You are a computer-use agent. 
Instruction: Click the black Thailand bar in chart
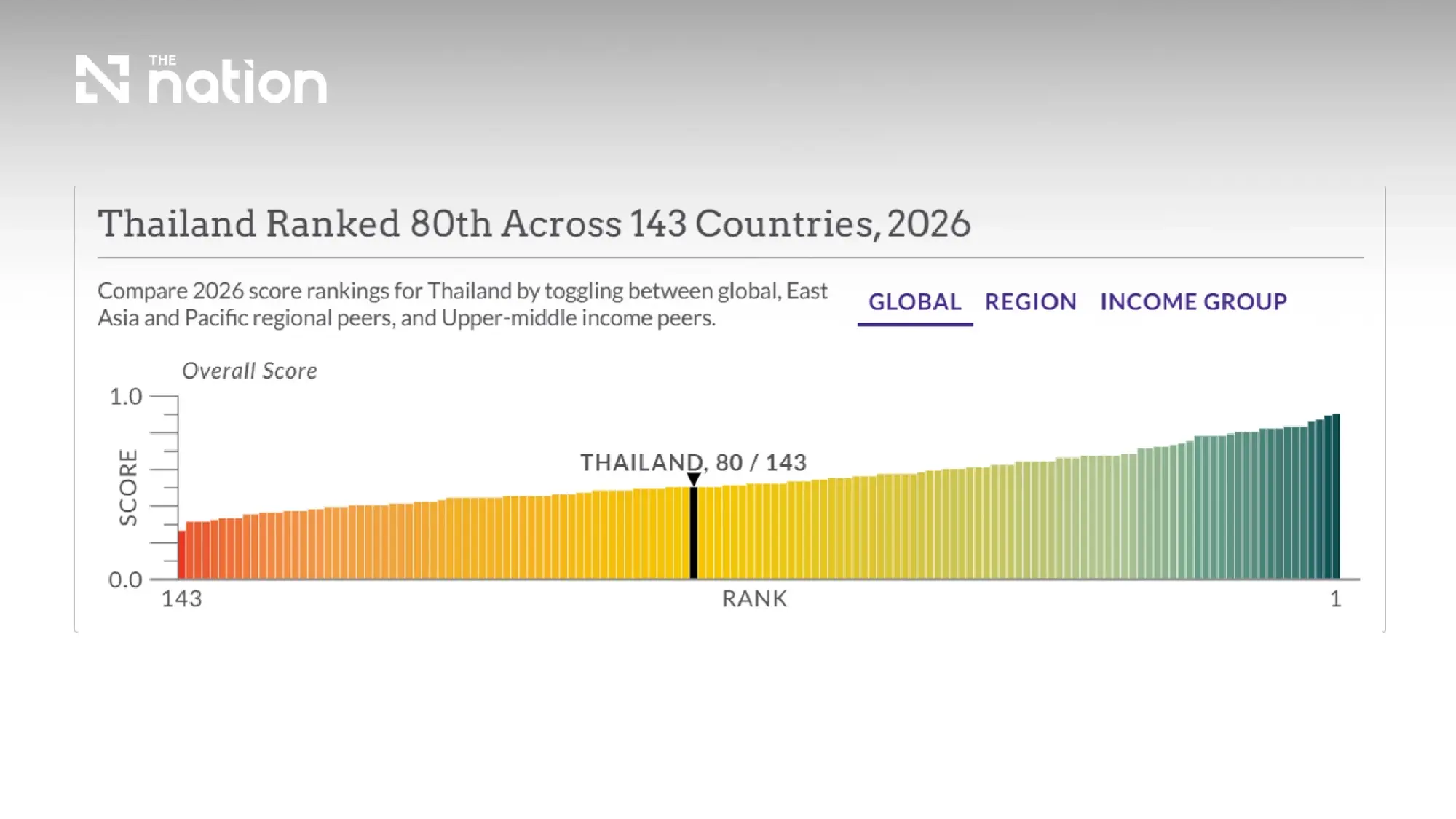694,533
